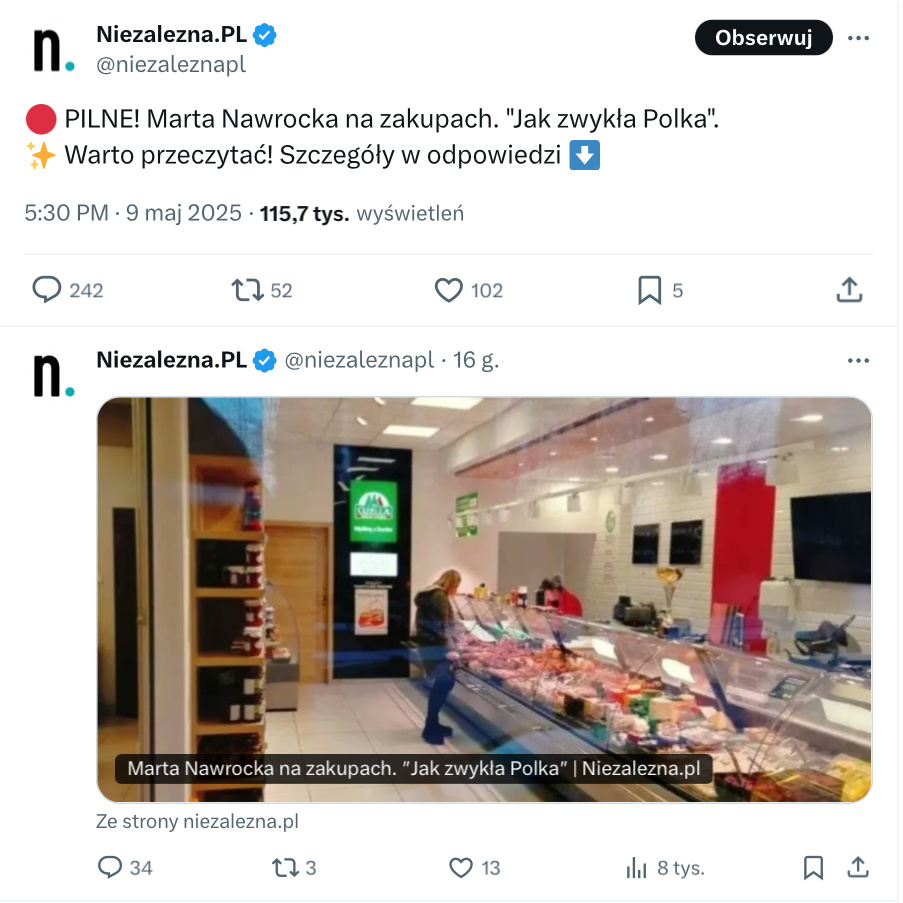The width and height of the screenshot is (903, 903).
Task: Click the verified badge next to top Niezalezna.PL
Action: coord(265,35)
